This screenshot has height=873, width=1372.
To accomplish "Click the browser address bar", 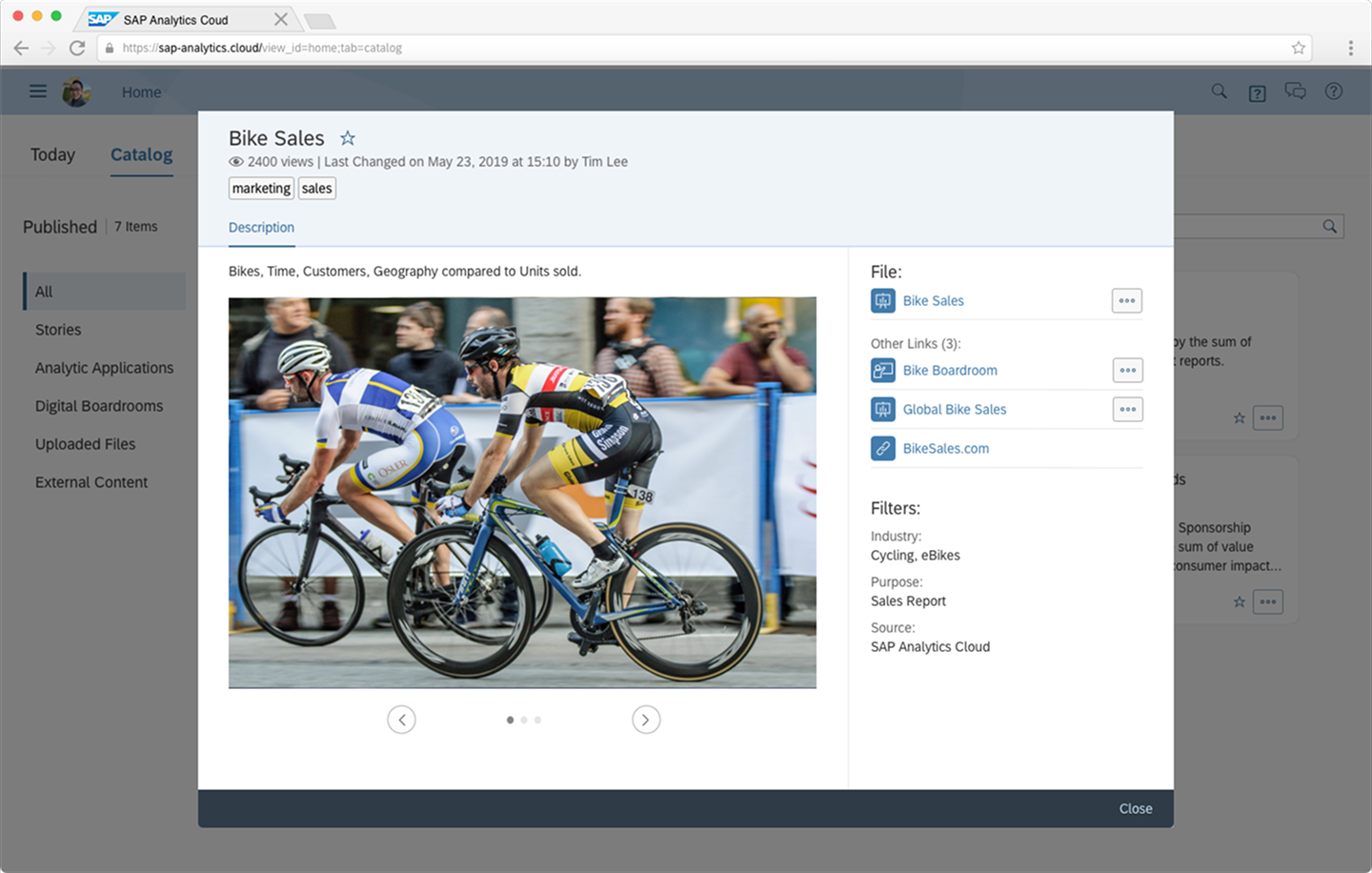I will point(704,48).
